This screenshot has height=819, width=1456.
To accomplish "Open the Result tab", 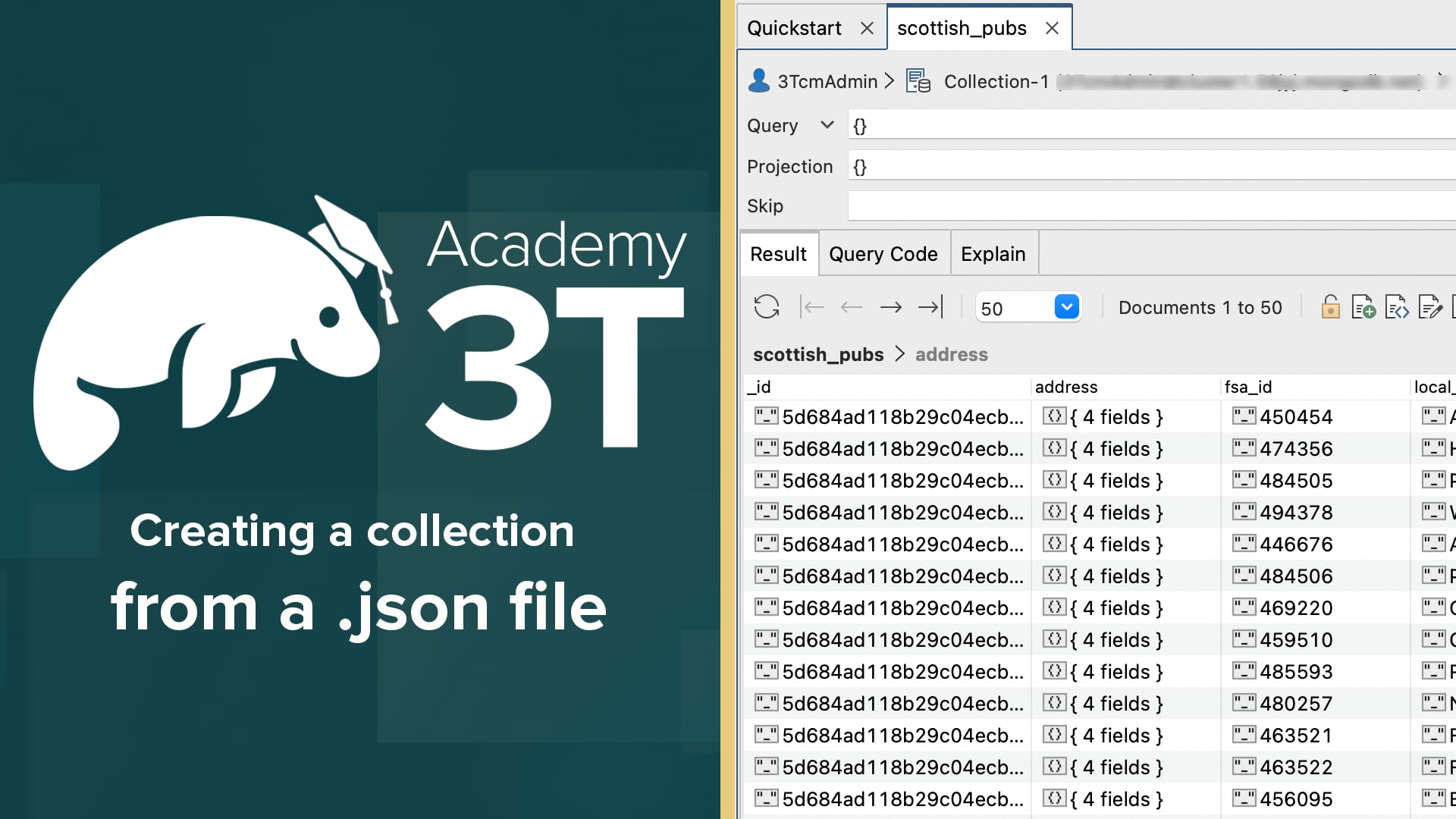I will click(778, 254).
